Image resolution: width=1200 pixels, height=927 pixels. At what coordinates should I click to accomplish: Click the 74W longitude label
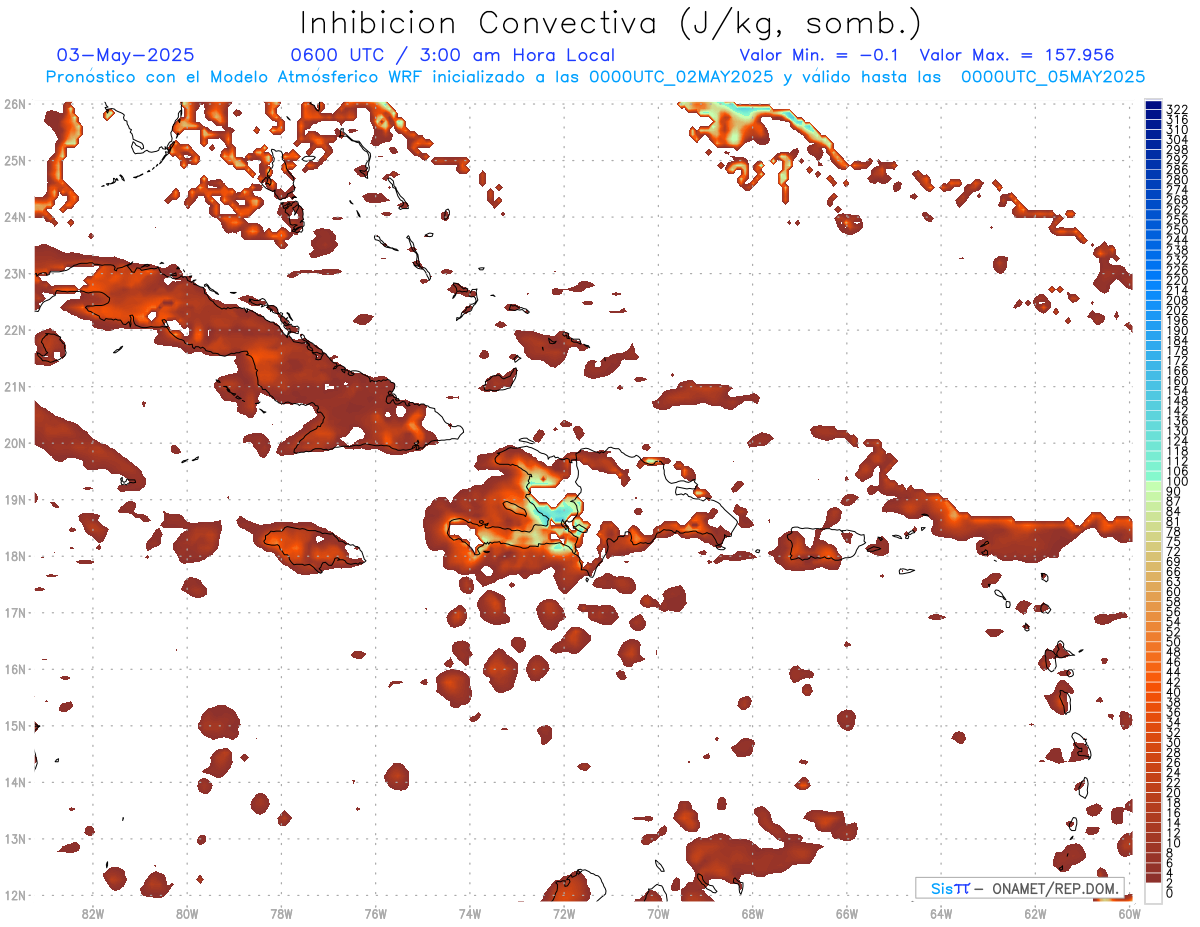(x=470, y=912)
